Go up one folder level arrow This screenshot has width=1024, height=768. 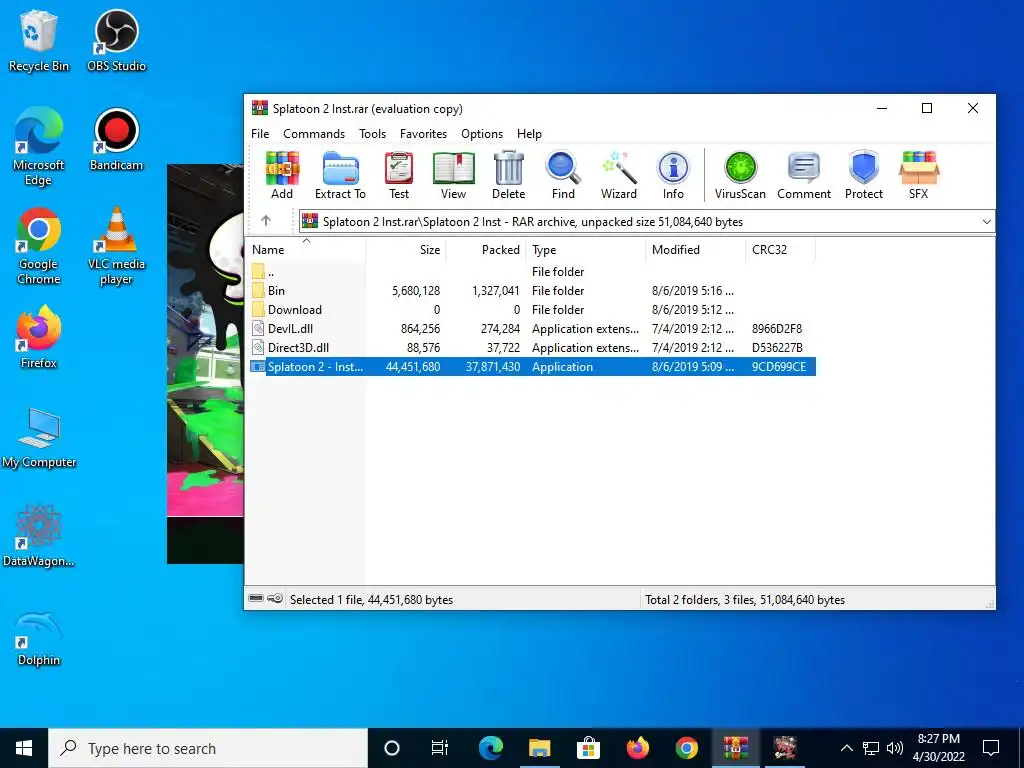pos(266,221)
